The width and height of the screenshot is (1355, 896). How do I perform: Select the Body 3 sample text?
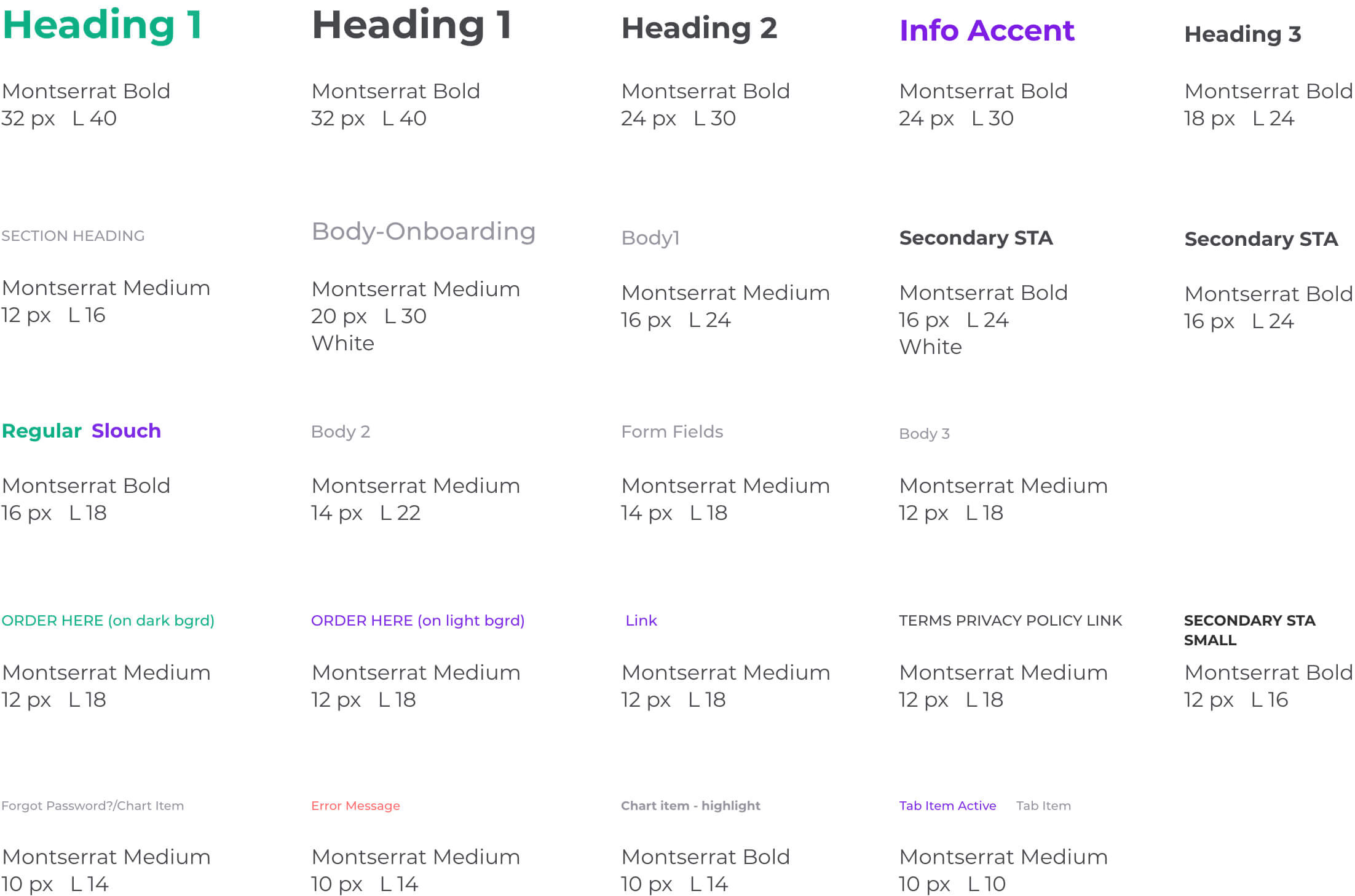(924, 434)
